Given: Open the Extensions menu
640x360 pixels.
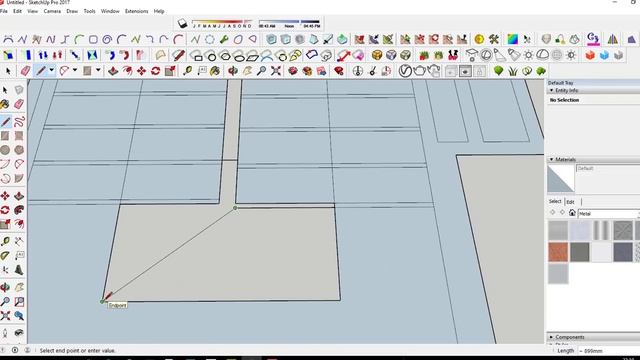Looking at the screenshot, I should click(136, 11).
